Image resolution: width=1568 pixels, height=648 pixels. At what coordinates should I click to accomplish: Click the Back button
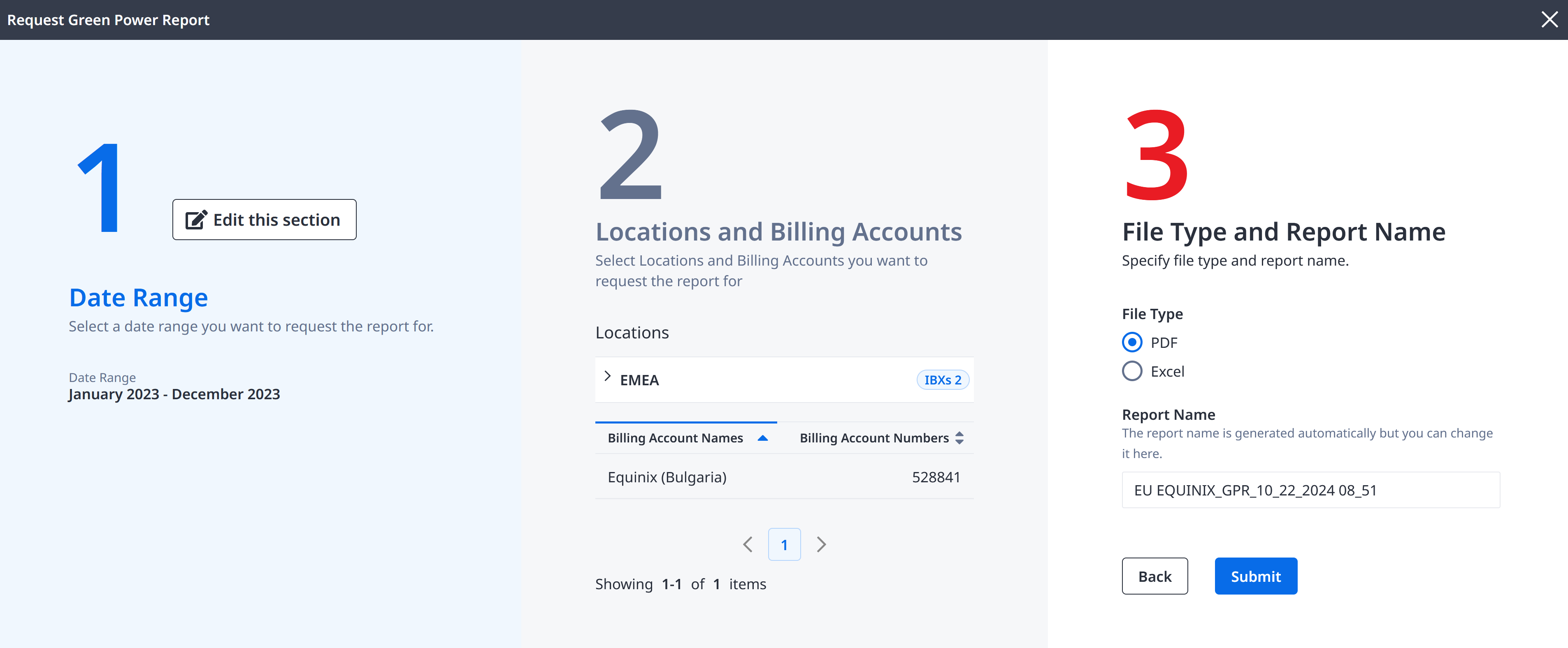pyautogui.click(x=1154, y=576)
